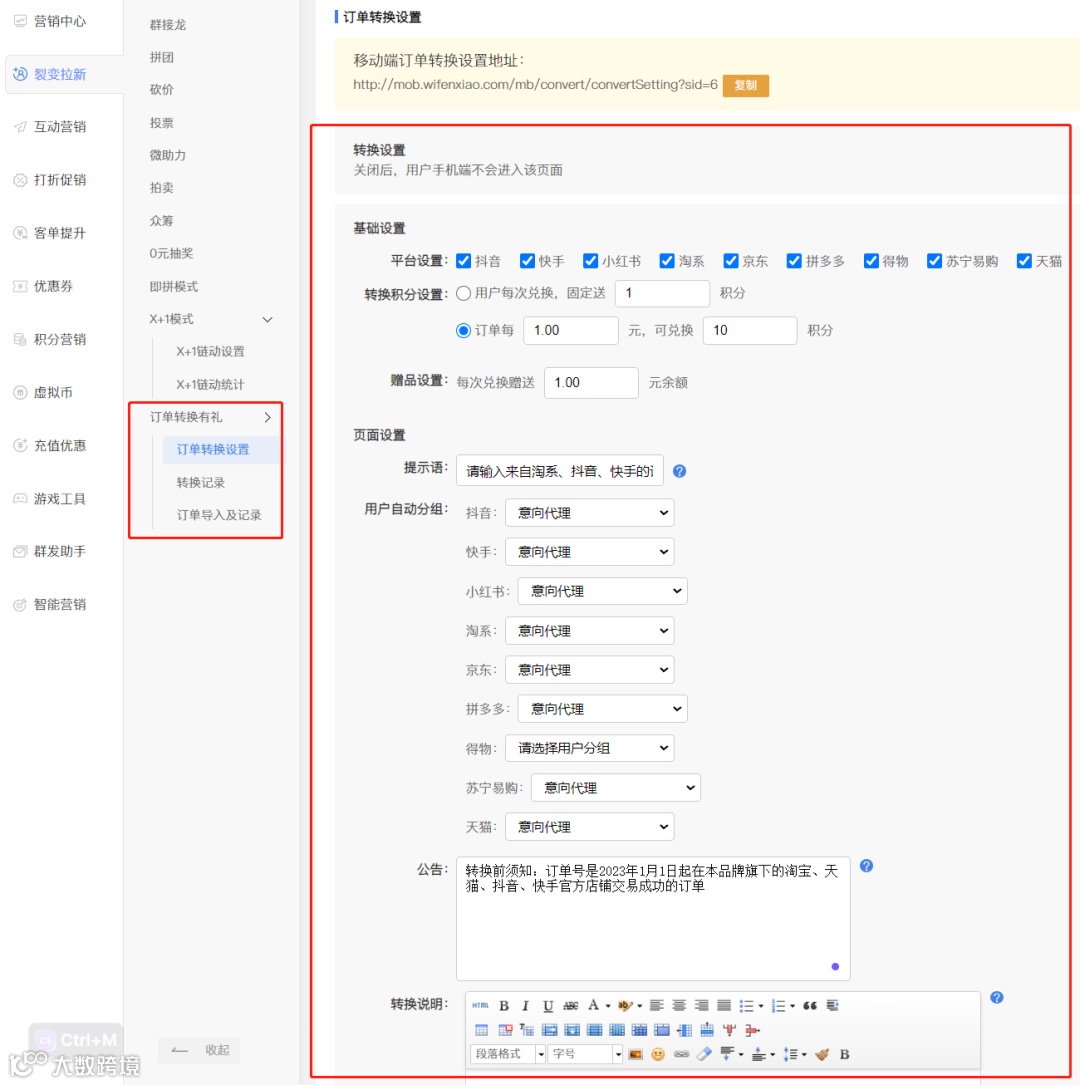Open the 京东 user group dropdown
The width and height of the screenshot is (1080, 1085).
[589, 670]
